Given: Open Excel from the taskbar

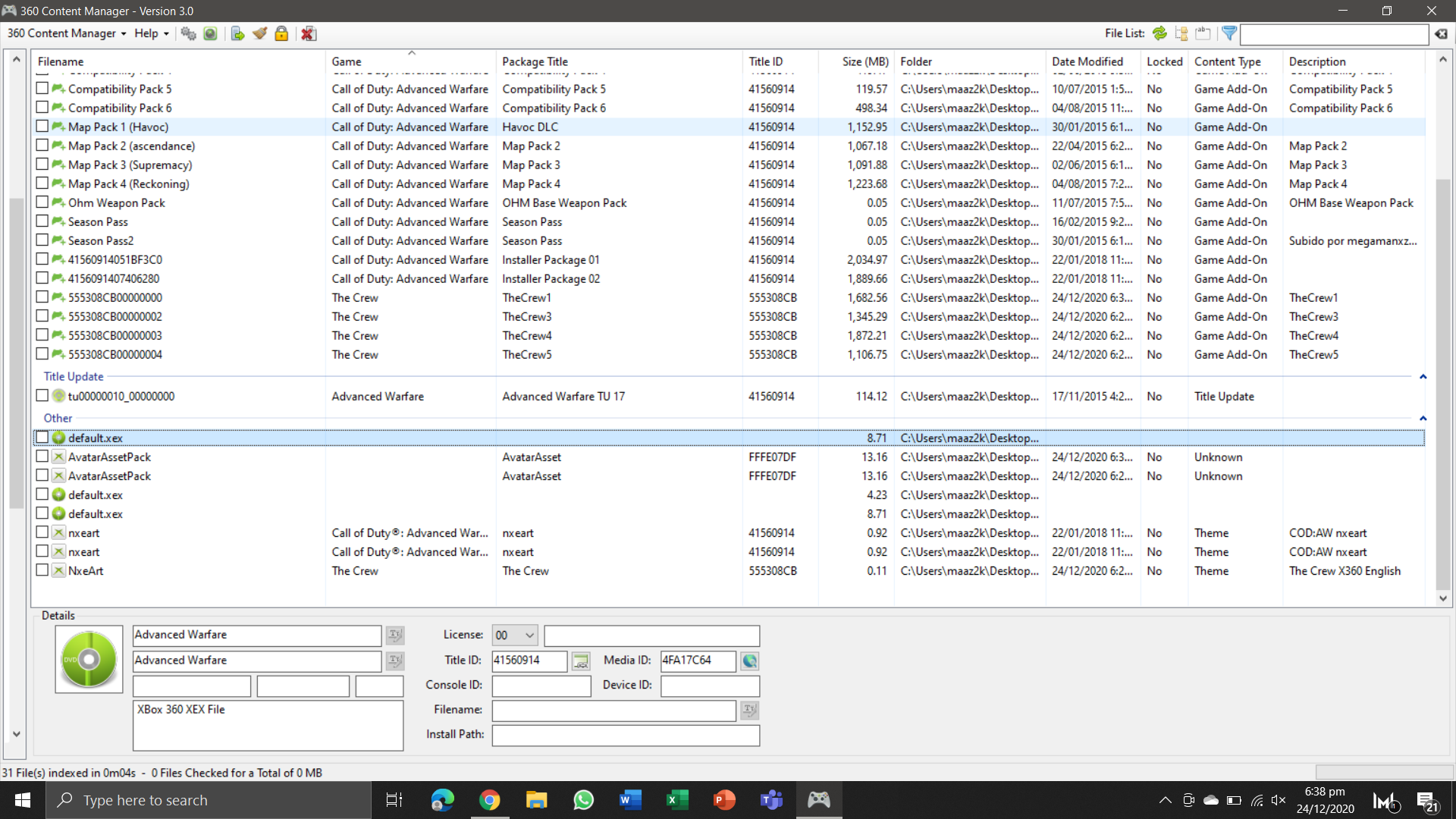Looking at the screenshot, I should (677, 800).
